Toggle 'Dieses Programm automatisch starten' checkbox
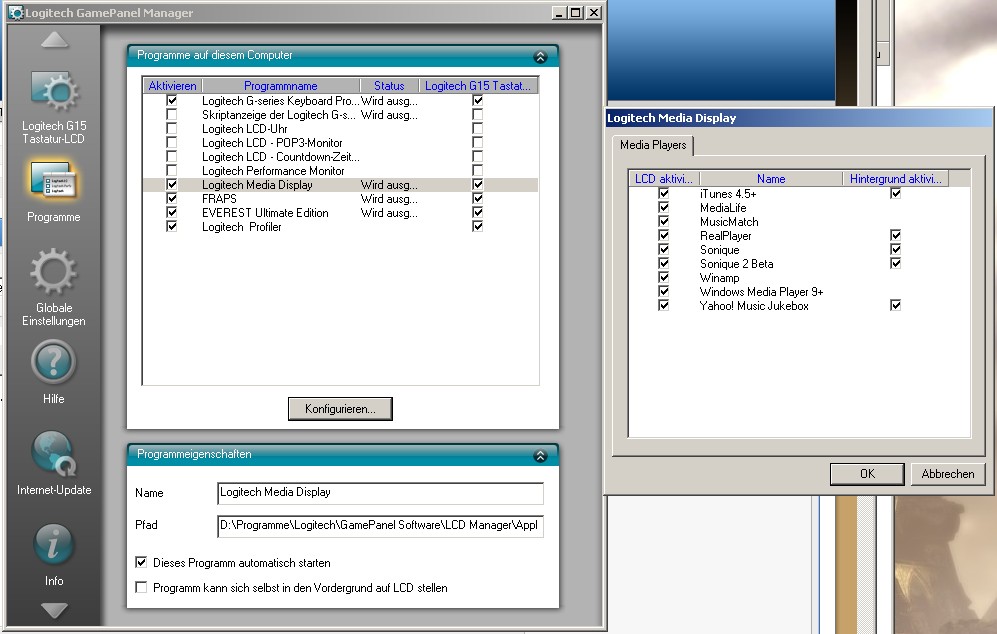Image resolution: width=997 pixels, height=634 pixels. point(141,562)
